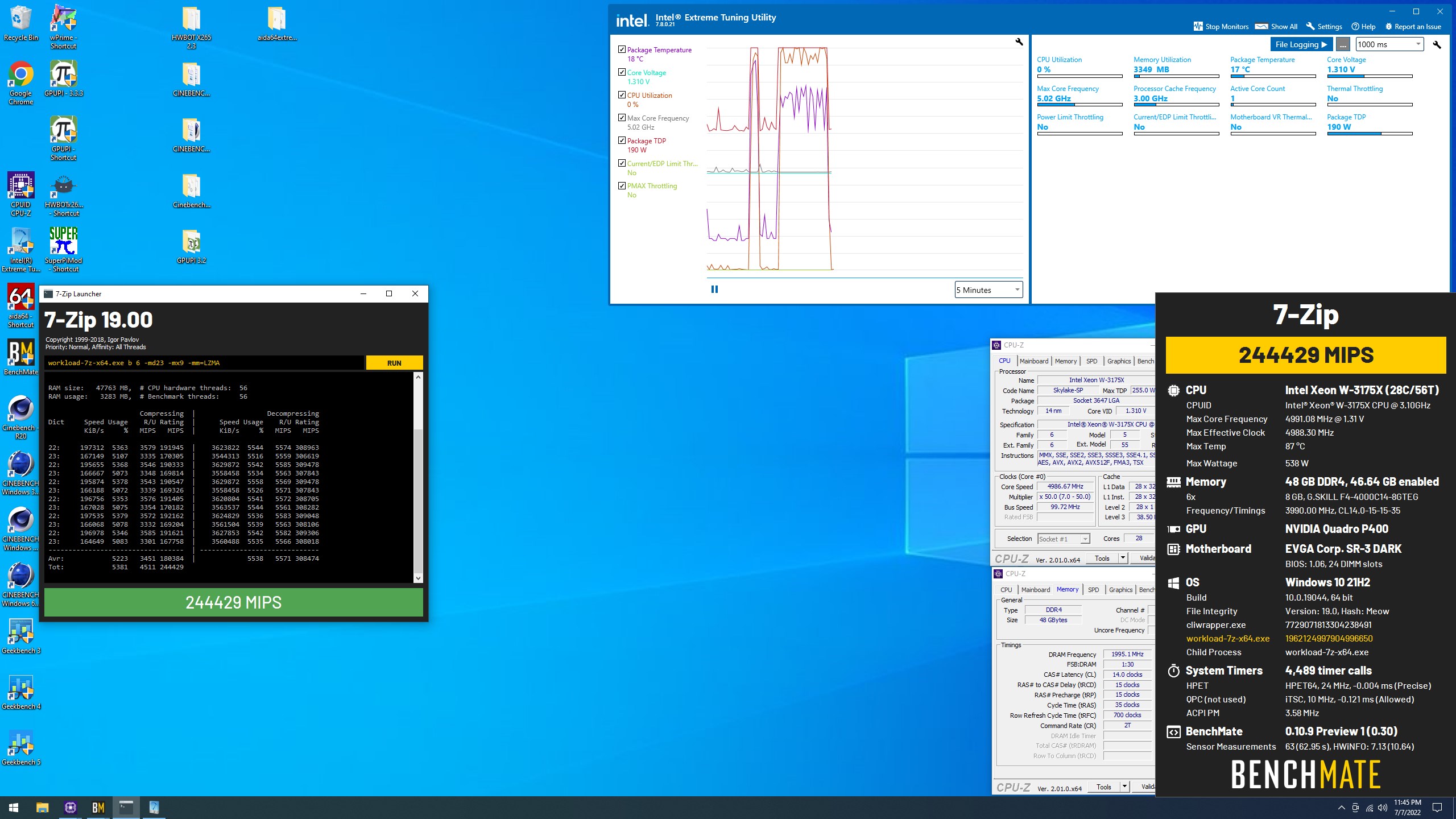Click volume icon in system tray

click(x=1383, y=808)
